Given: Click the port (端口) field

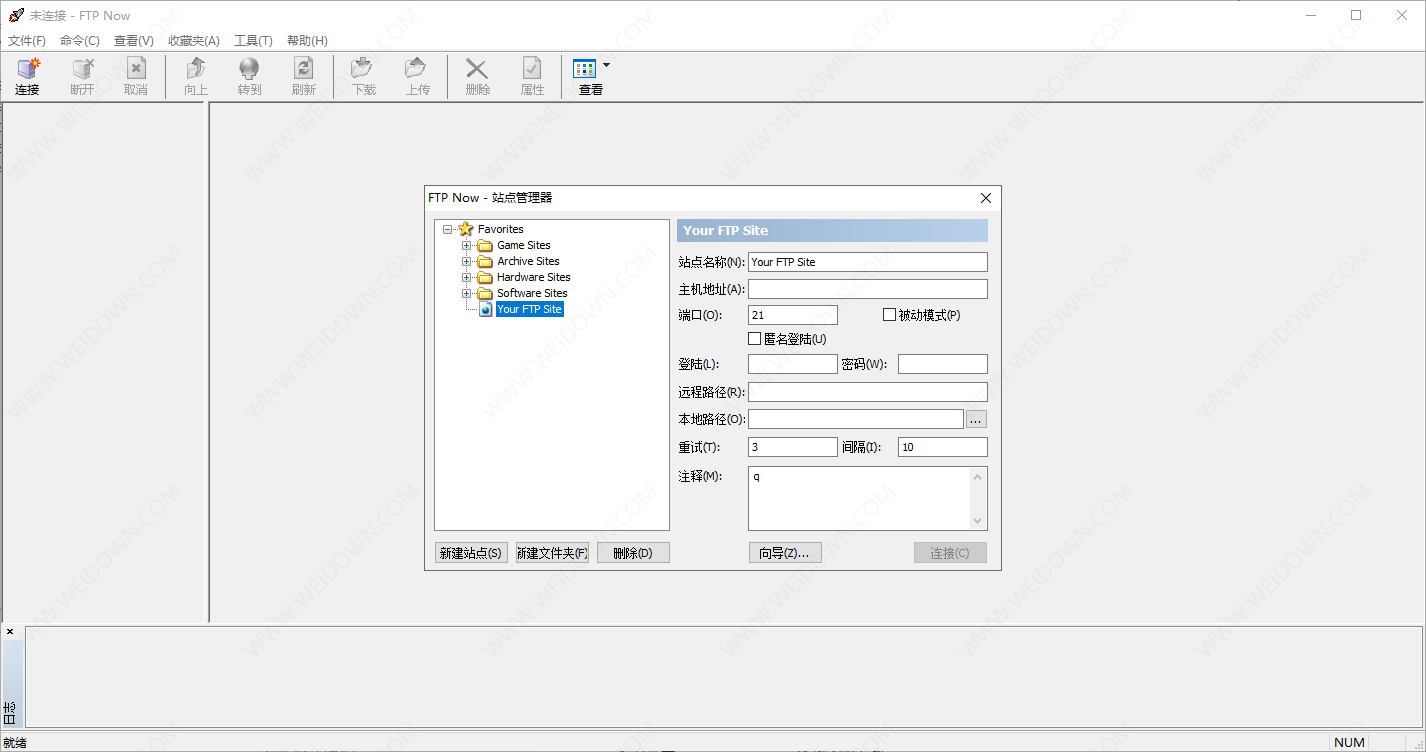Looking at the screenshot, I should click(x=793, y=315).
